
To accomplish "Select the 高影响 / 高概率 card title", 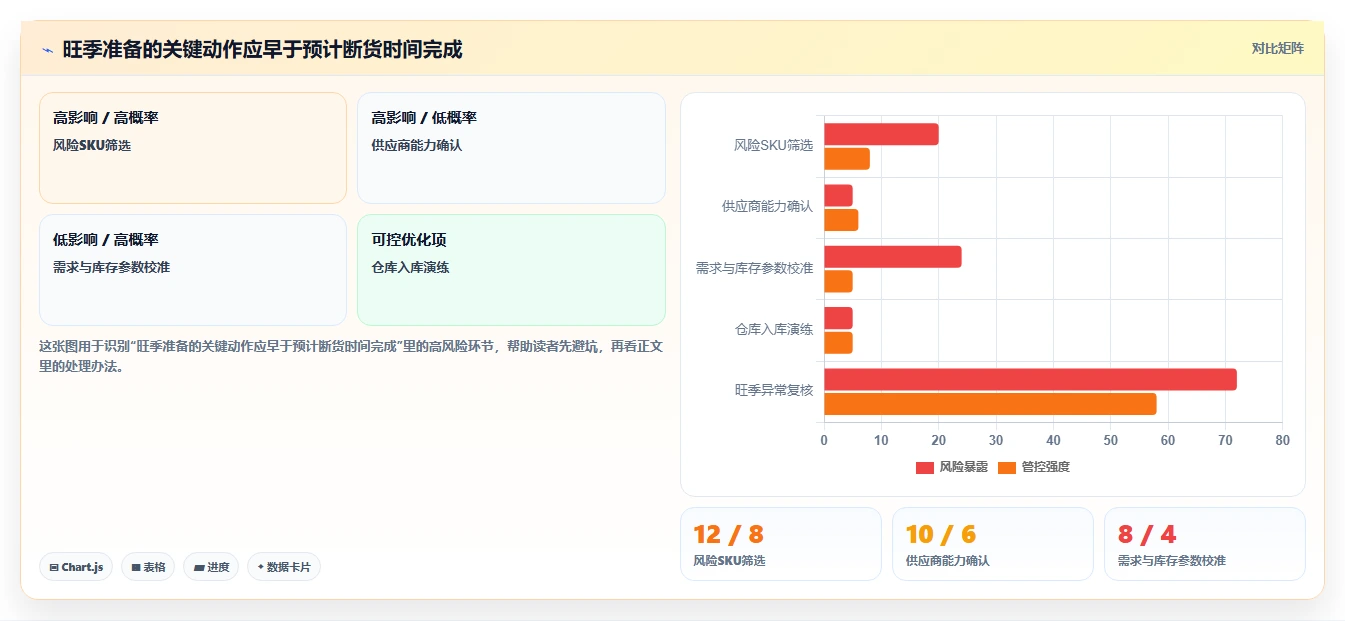I will point(106,118).
